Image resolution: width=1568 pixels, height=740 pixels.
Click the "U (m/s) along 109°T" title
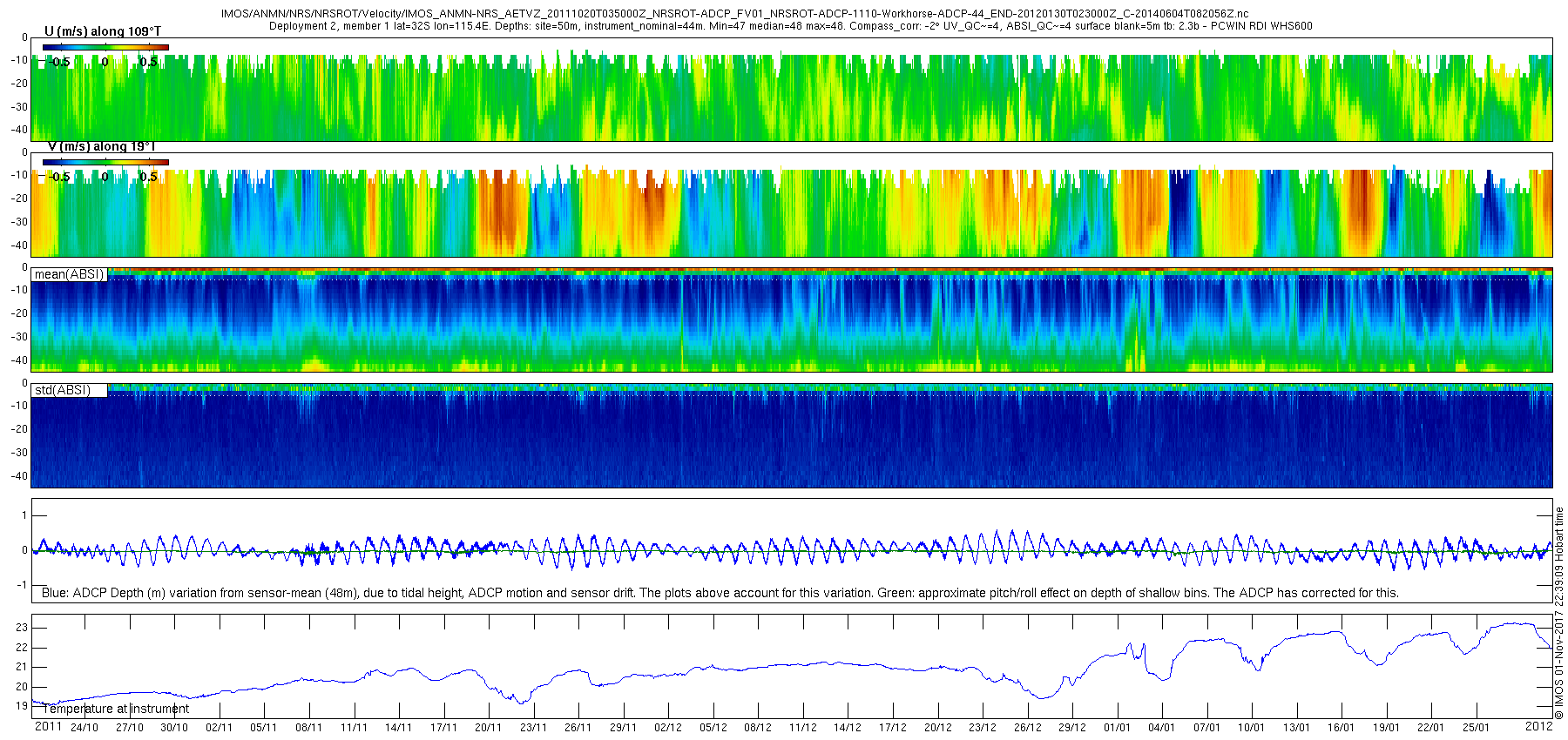pos(103,31)
